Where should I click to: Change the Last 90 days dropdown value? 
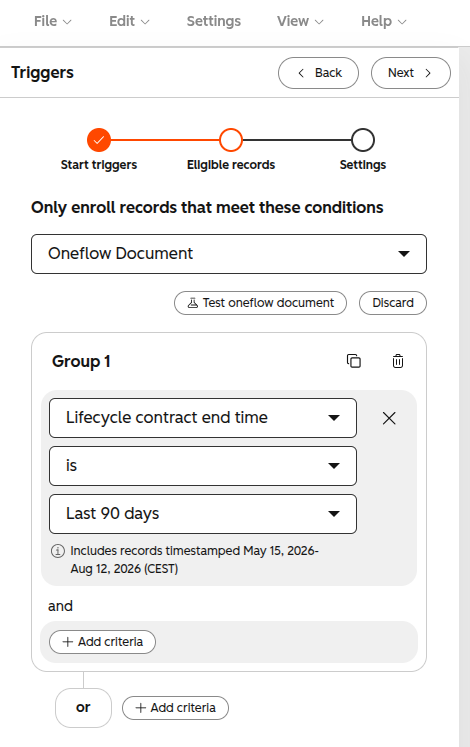click(x=203, y=514)
